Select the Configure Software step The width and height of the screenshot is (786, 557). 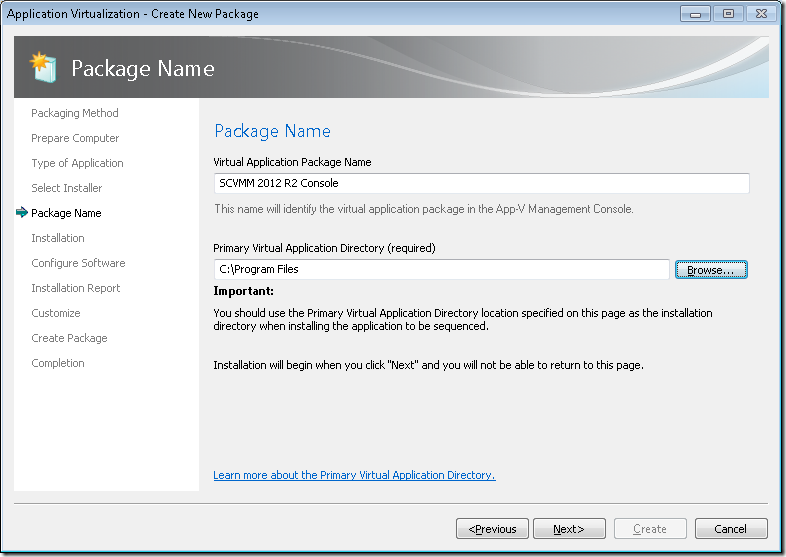78,263
